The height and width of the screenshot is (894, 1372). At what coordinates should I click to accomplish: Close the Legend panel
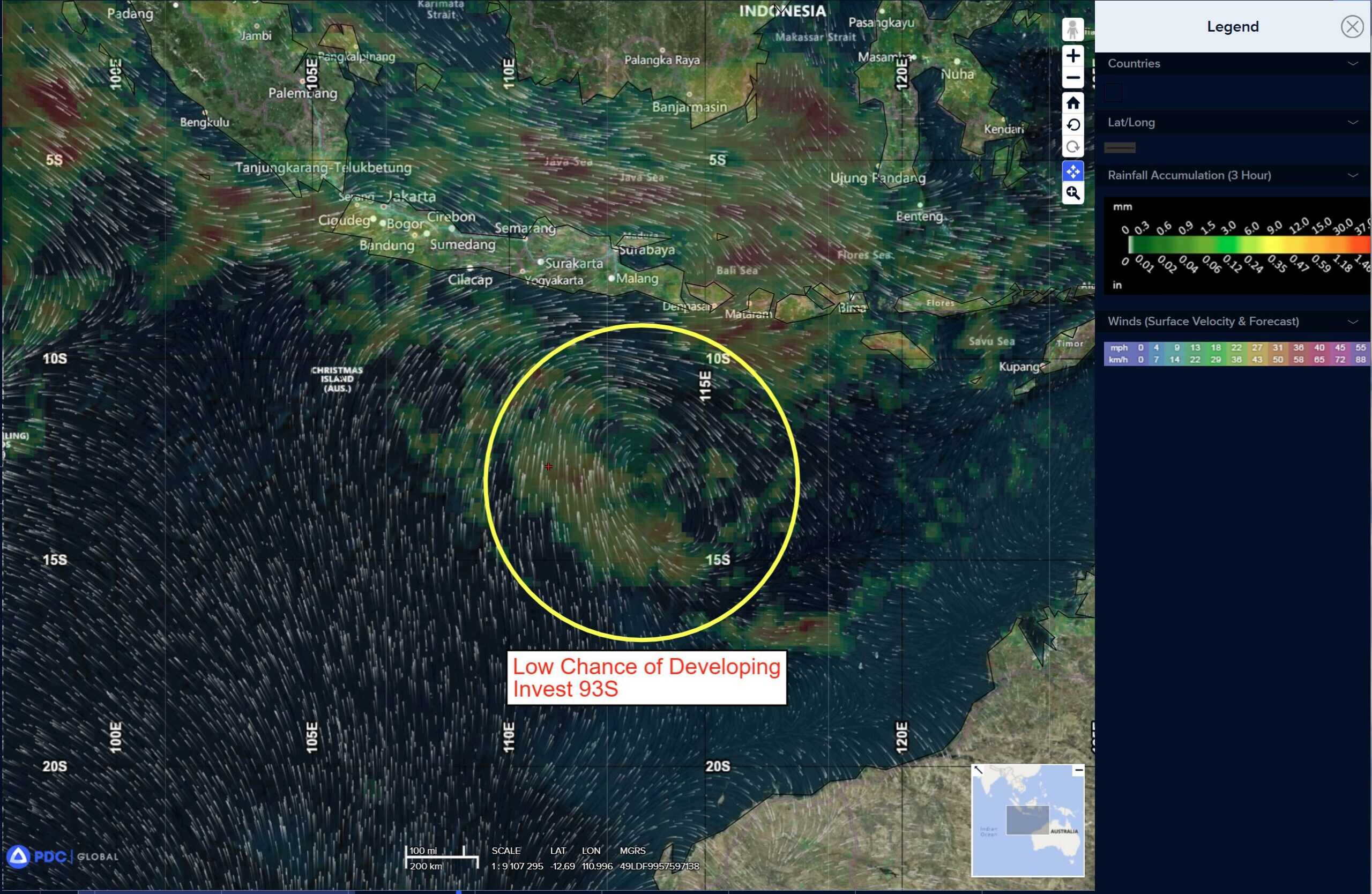[x=1351, y=26]
